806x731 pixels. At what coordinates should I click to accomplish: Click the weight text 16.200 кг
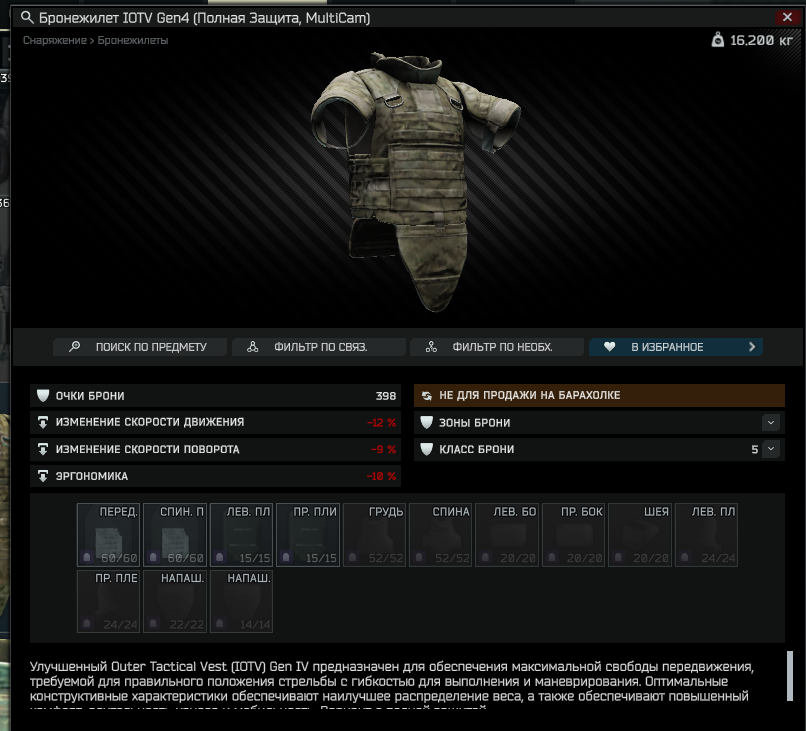(x=761, y=40)
